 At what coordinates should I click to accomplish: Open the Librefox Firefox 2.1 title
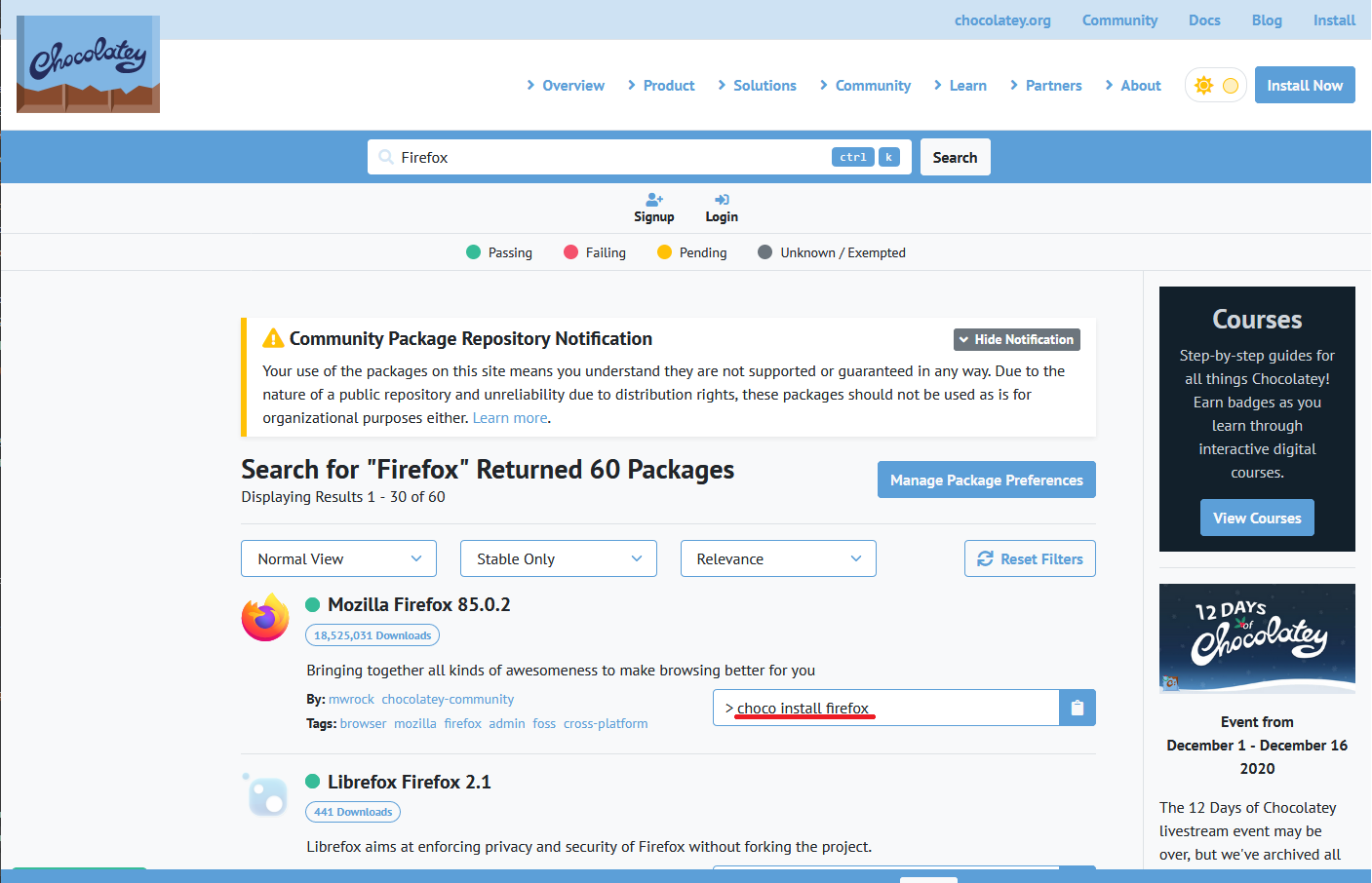pos(410,782)
